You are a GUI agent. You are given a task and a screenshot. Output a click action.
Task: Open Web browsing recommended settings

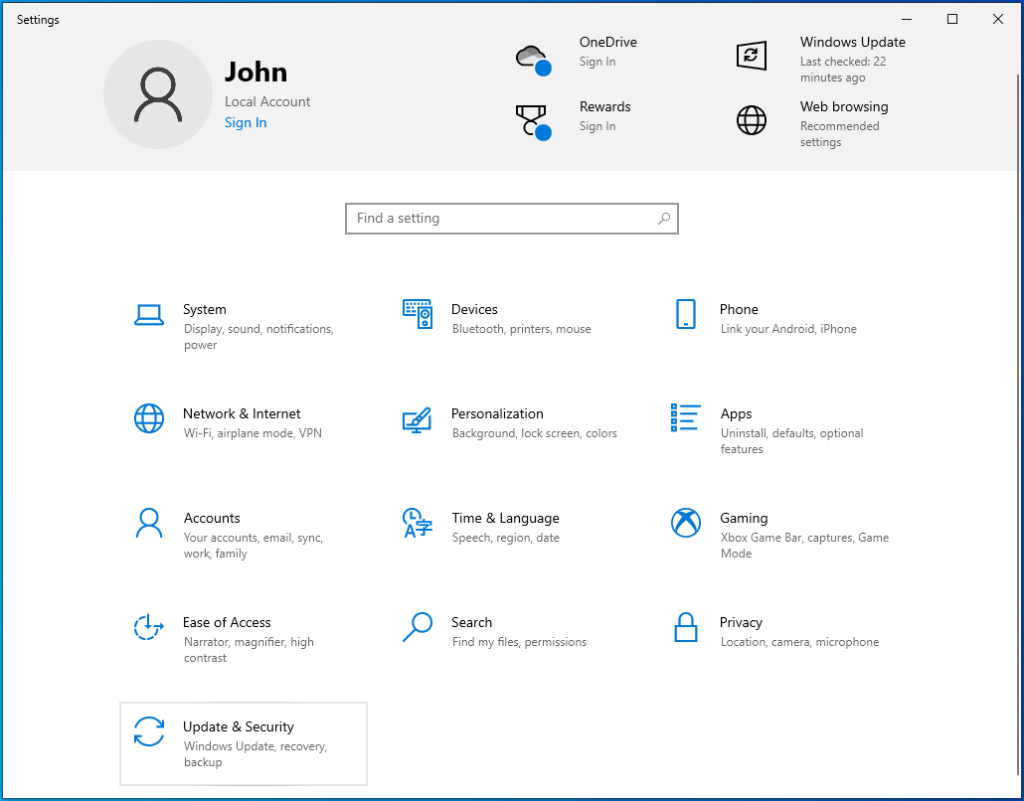[x=844, y=116]
